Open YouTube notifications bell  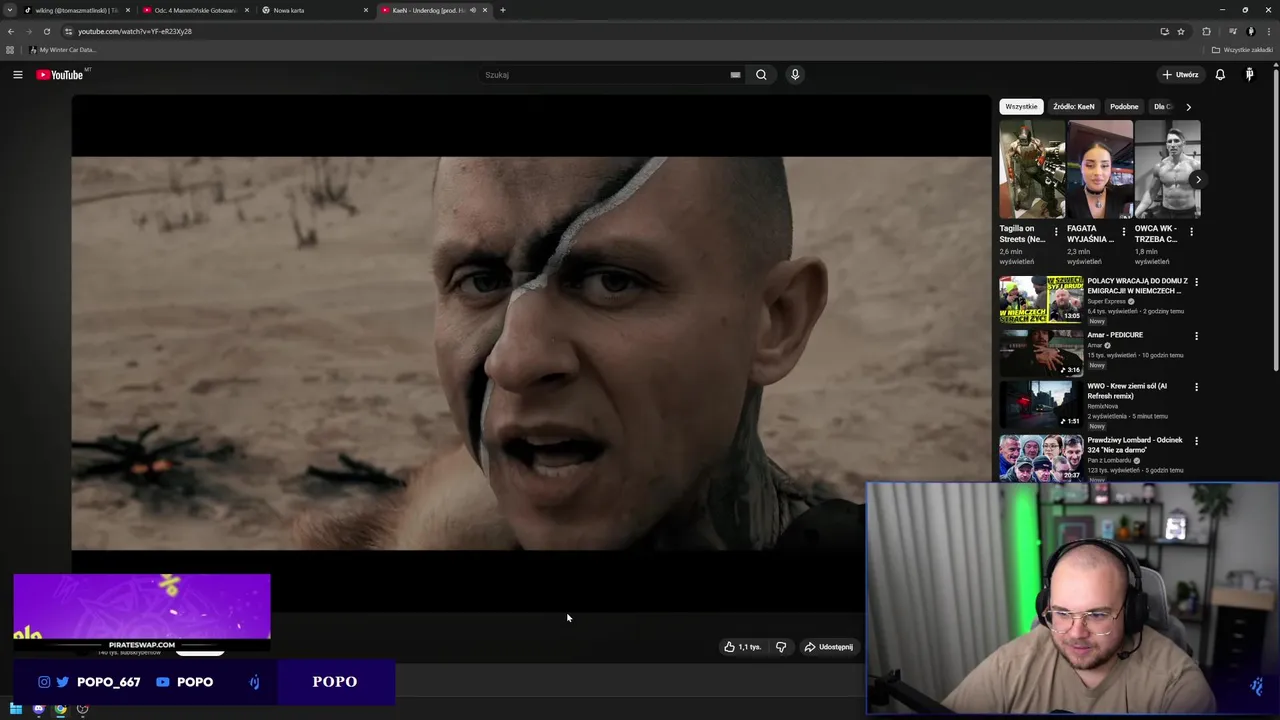click(x=1220, y=75)
